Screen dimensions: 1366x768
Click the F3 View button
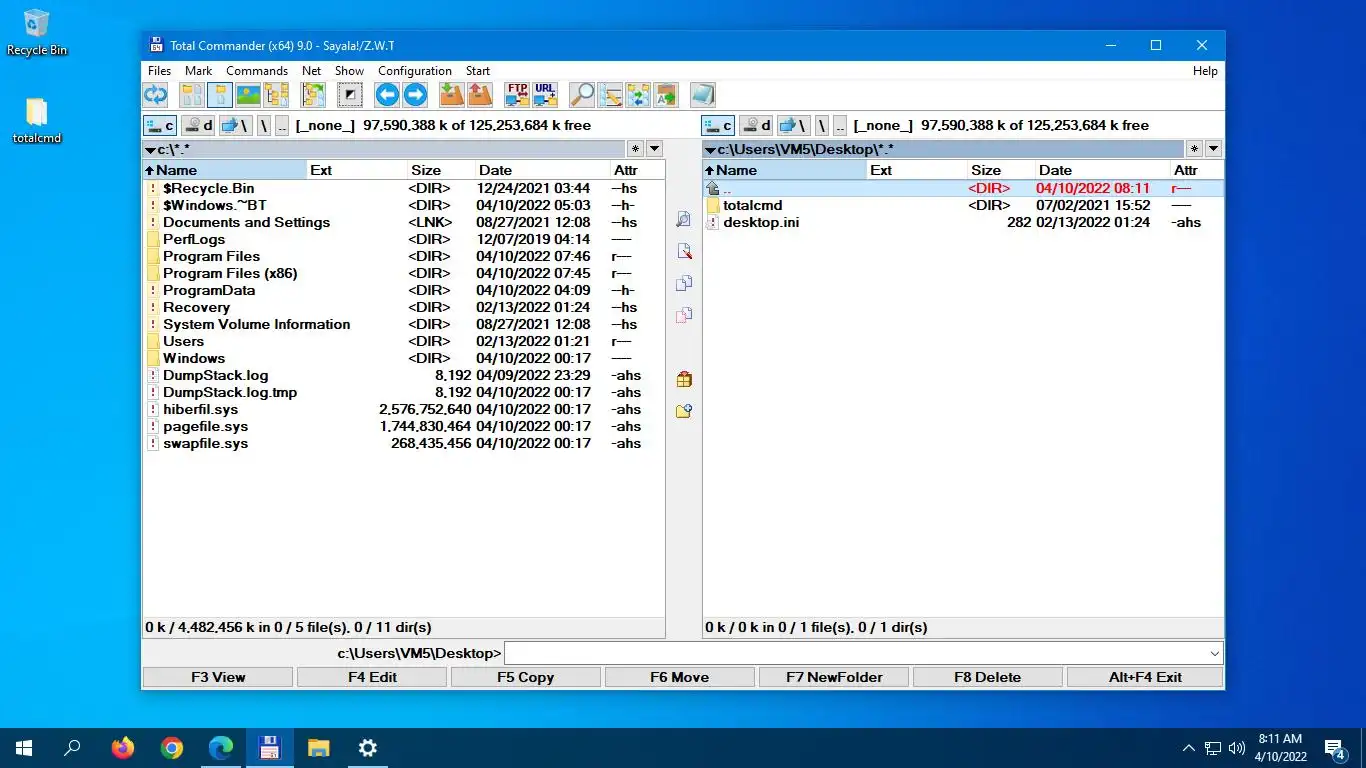(218, 677)
